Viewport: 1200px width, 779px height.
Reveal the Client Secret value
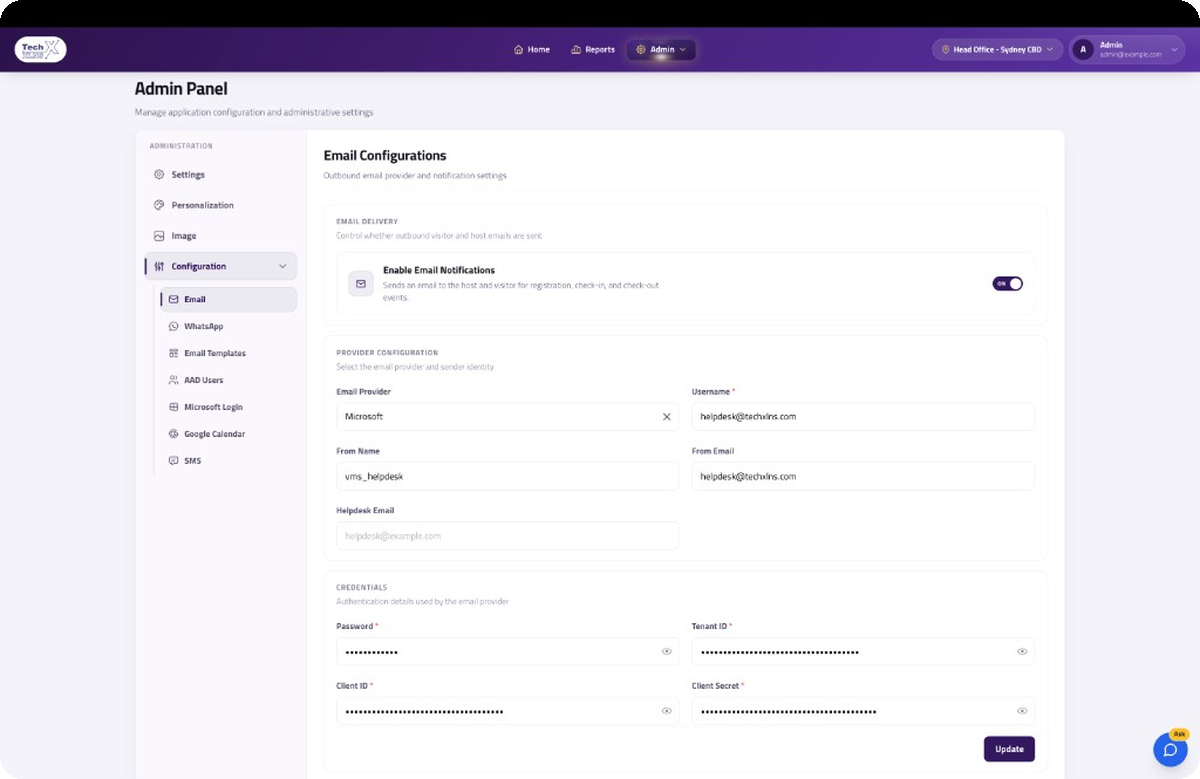(x=1022, y=711)
